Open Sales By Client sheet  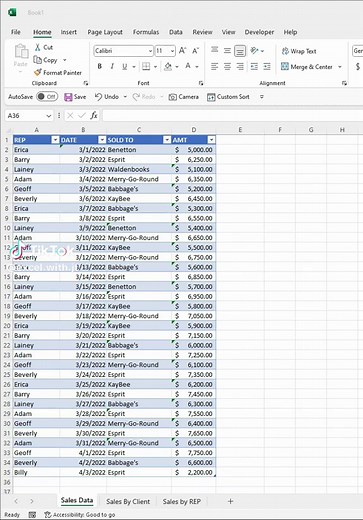pyautogui.click(x=128, y=501)
